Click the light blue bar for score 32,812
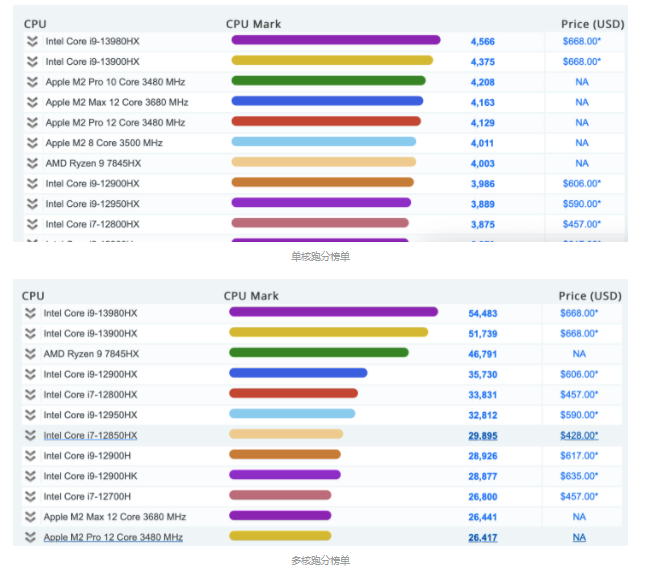The image size is (649, 573). click(292, 413)
